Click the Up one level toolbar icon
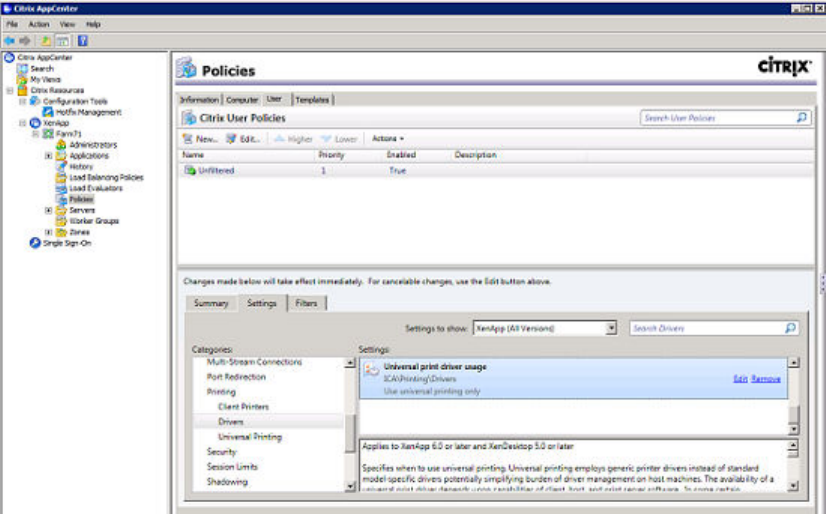This screenshot has height=514, width=826. pyautogui.click(x=46, y=41)
